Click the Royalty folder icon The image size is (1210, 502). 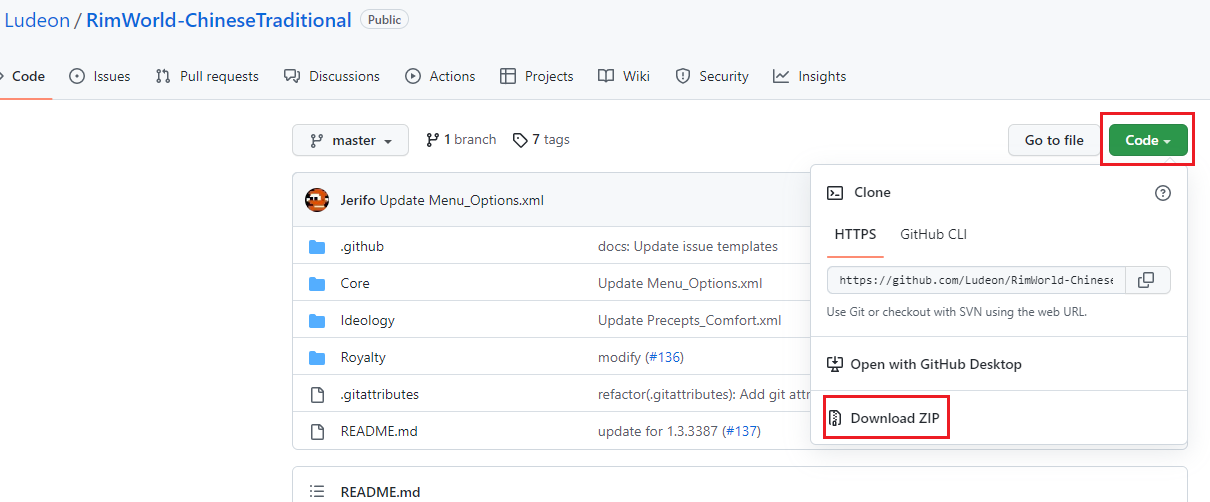tap(318, 357)
